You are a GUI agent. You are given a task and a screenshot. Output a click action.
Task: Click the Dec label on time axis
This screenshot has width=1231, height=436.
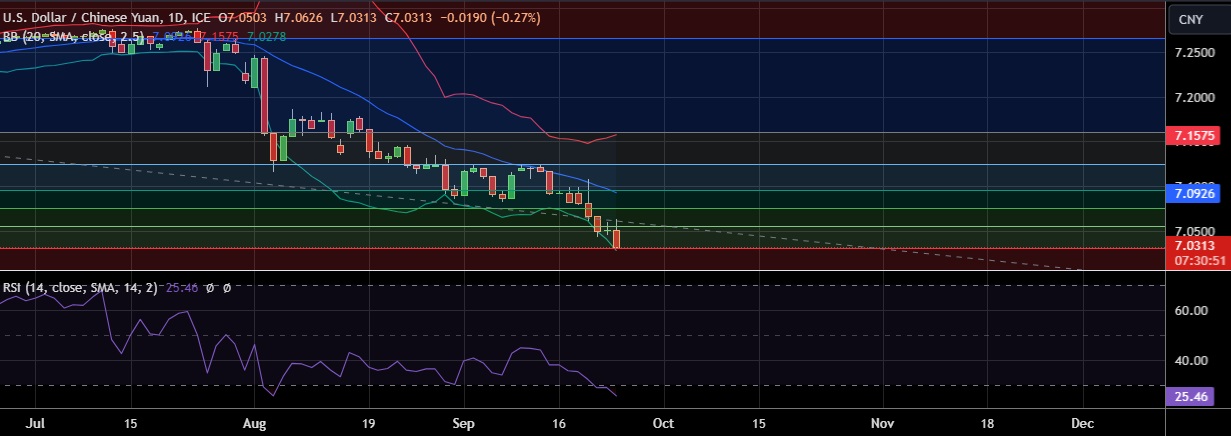coord(1081,423)
